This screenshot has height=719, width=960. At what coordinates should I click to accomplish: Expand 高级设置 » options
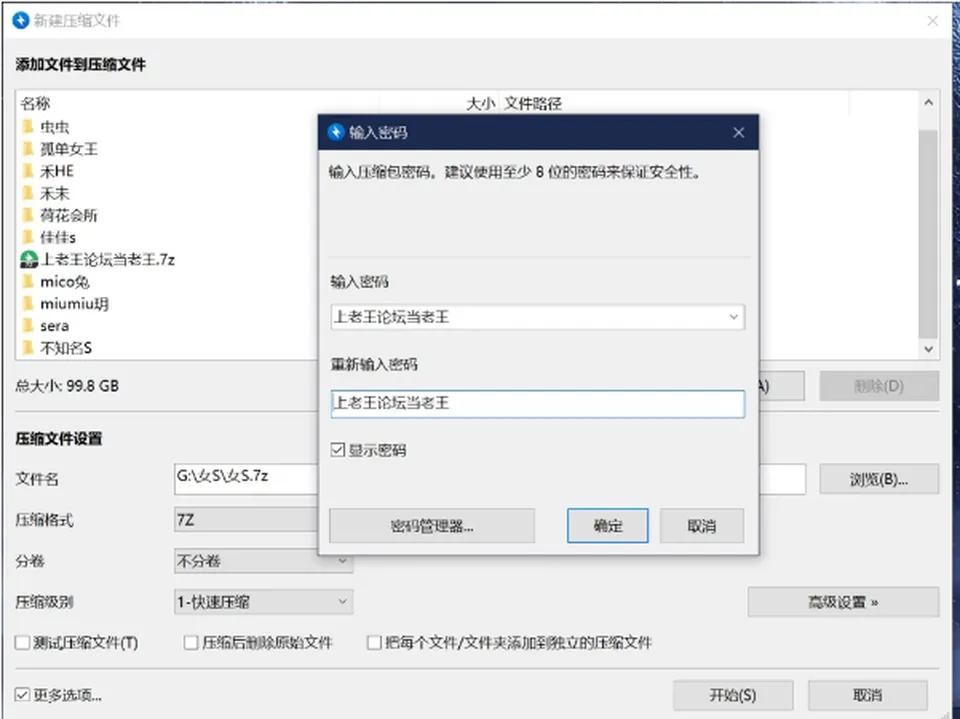tap(843, 602)
